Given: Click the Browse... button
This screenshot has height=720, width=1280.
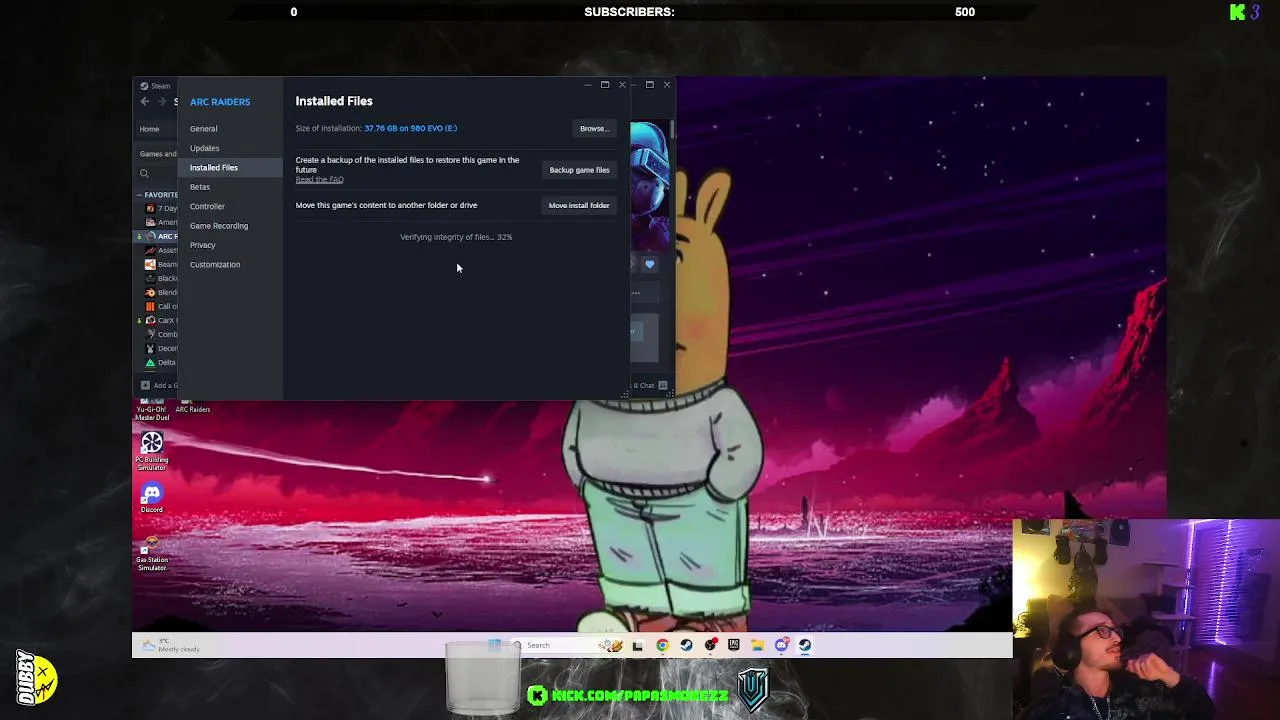Looking at the screenshot, I should pyautogui.click(x=593, y=128).
